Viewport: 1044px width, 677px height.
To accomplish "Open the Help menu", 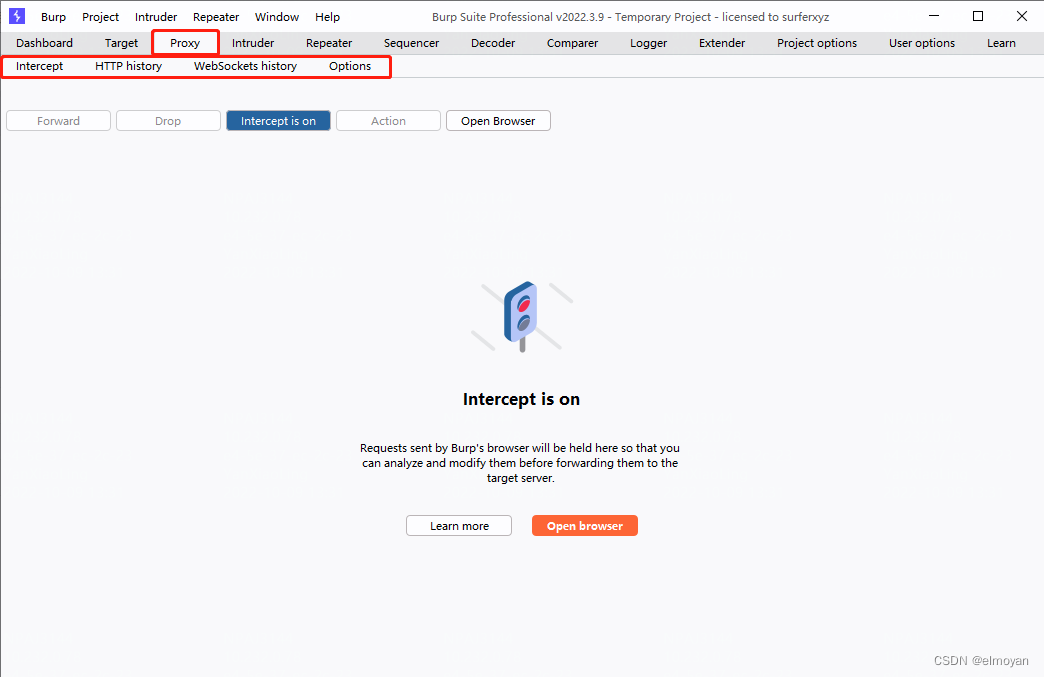I will [x=328, y=17].
